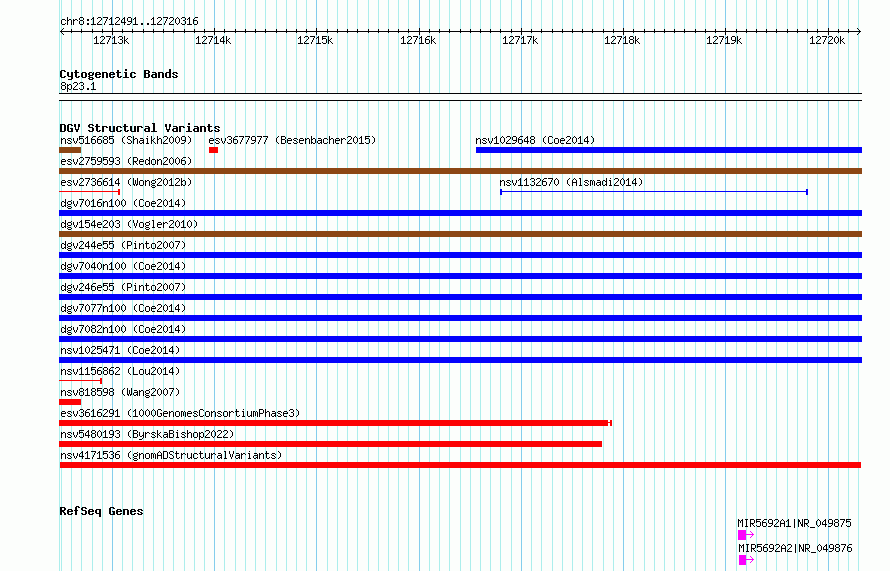Click the blue dgv7016n100 variant bar
The image size is (890, 571).
click(x=460, y=213)
